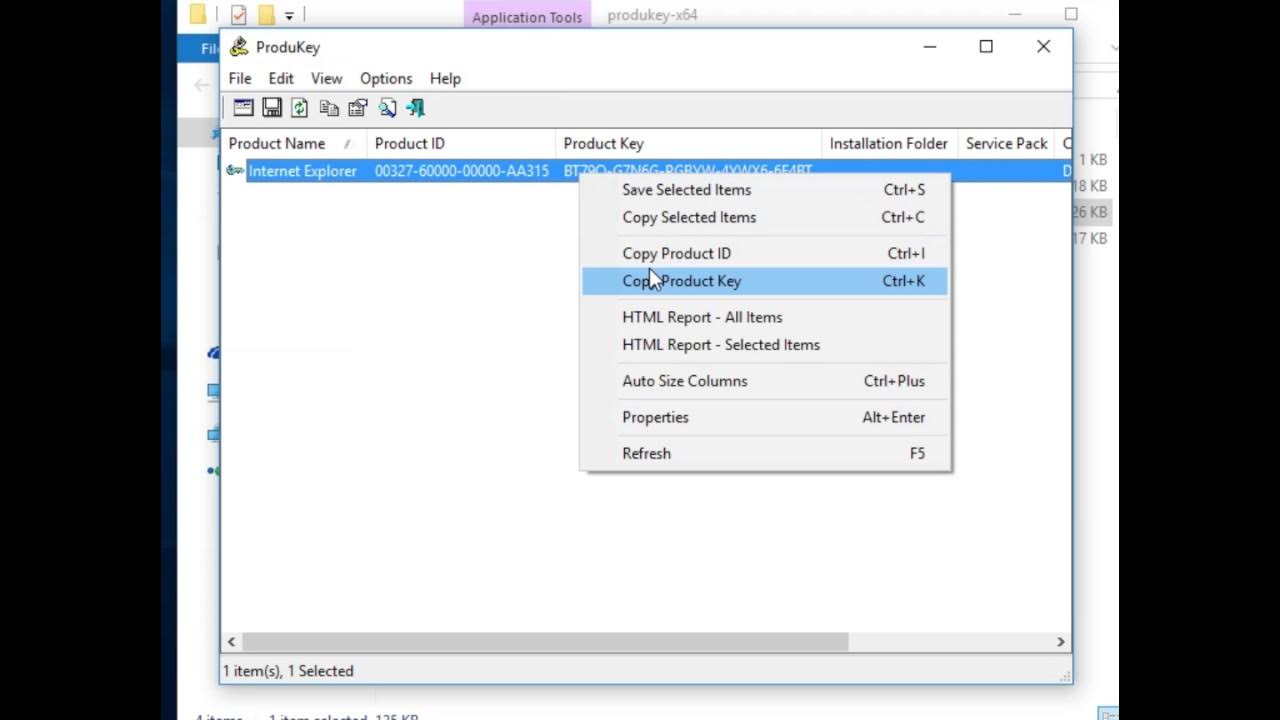1280x720 pixels.
Task: Click the Properties toolbar icon
Action: [x=358, y=108]
